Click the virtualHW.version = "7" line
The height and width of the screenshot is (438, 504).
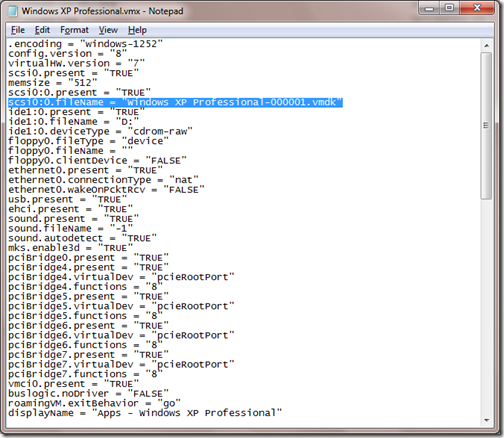pos(76,63)
